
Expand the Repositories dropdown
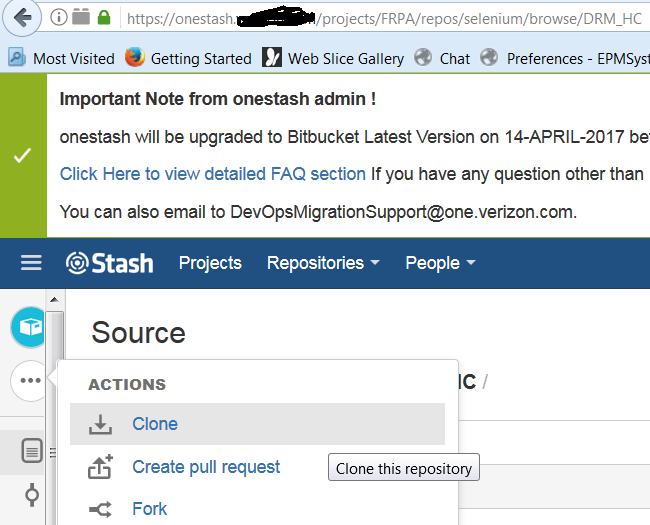(323, 263)
